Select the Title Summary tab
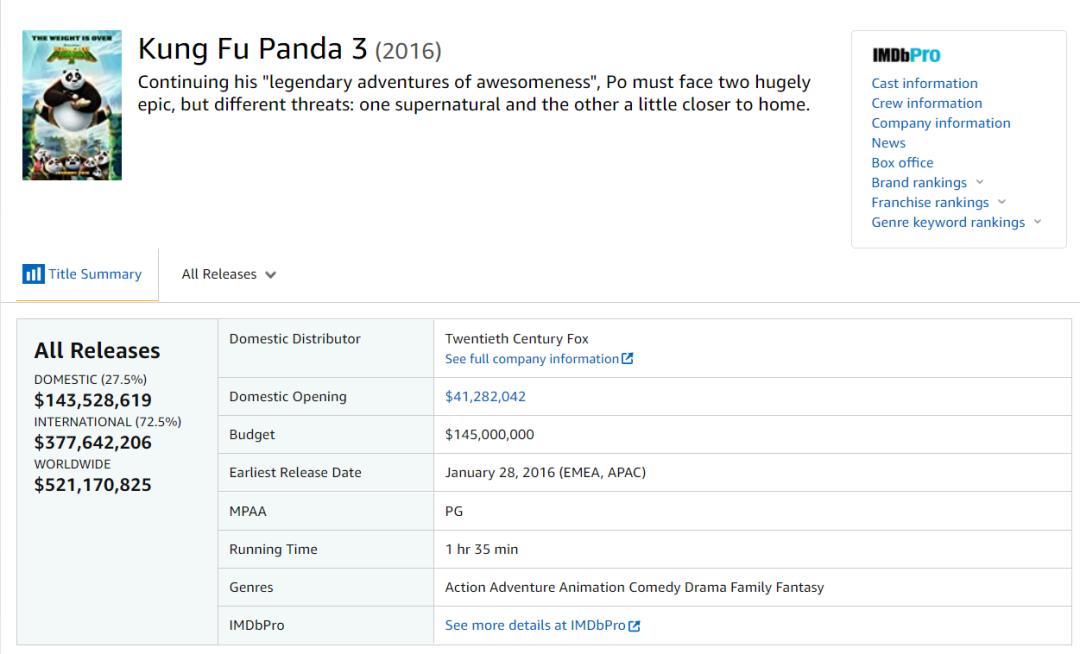 coord(95,274)
